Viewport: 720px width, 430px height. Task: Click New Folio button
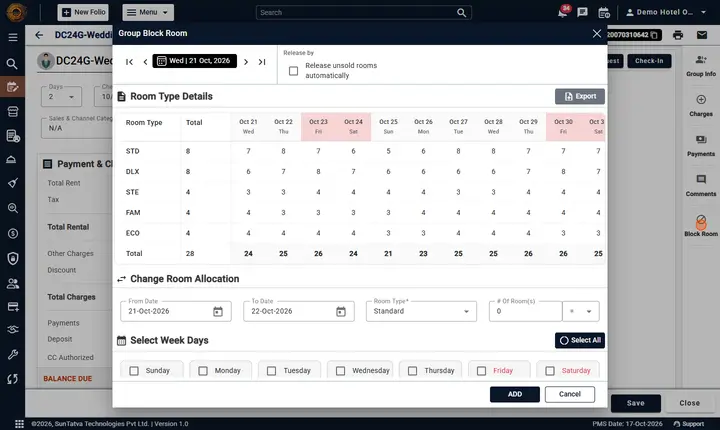[x=83, y=12]
